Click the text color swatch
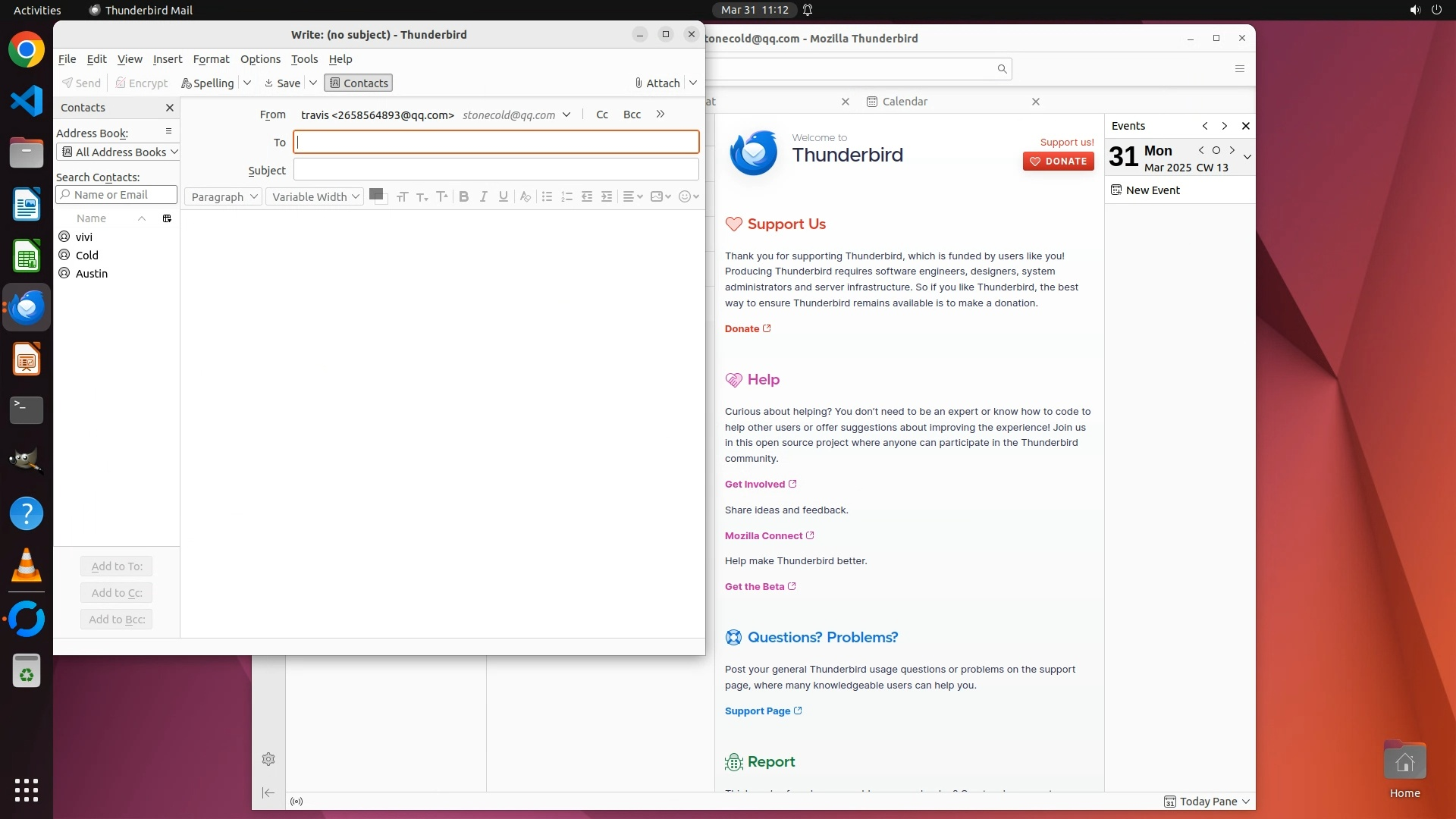1456x819 pixels. click(x=375, y=194)
